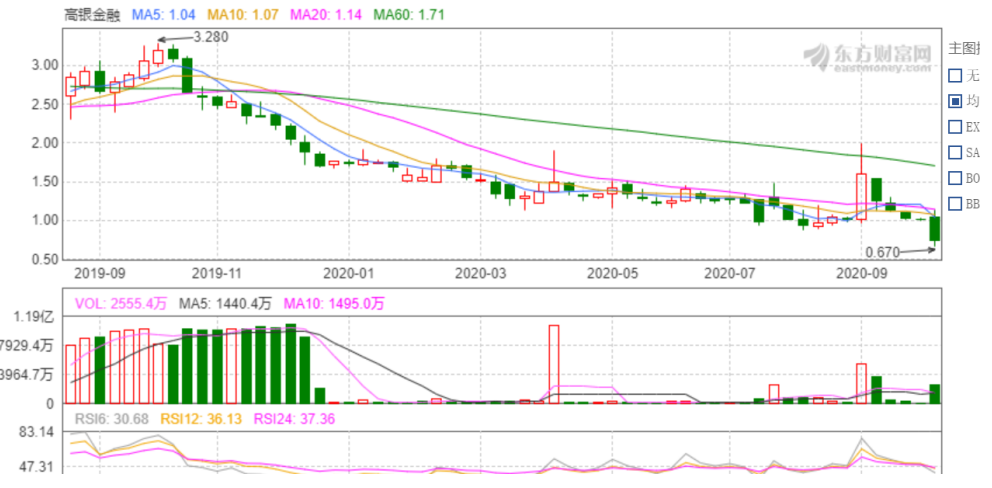The image size is (992, 488).
Task: Select the tallest red volume bar near 2020-04
Action: (553, 364)
